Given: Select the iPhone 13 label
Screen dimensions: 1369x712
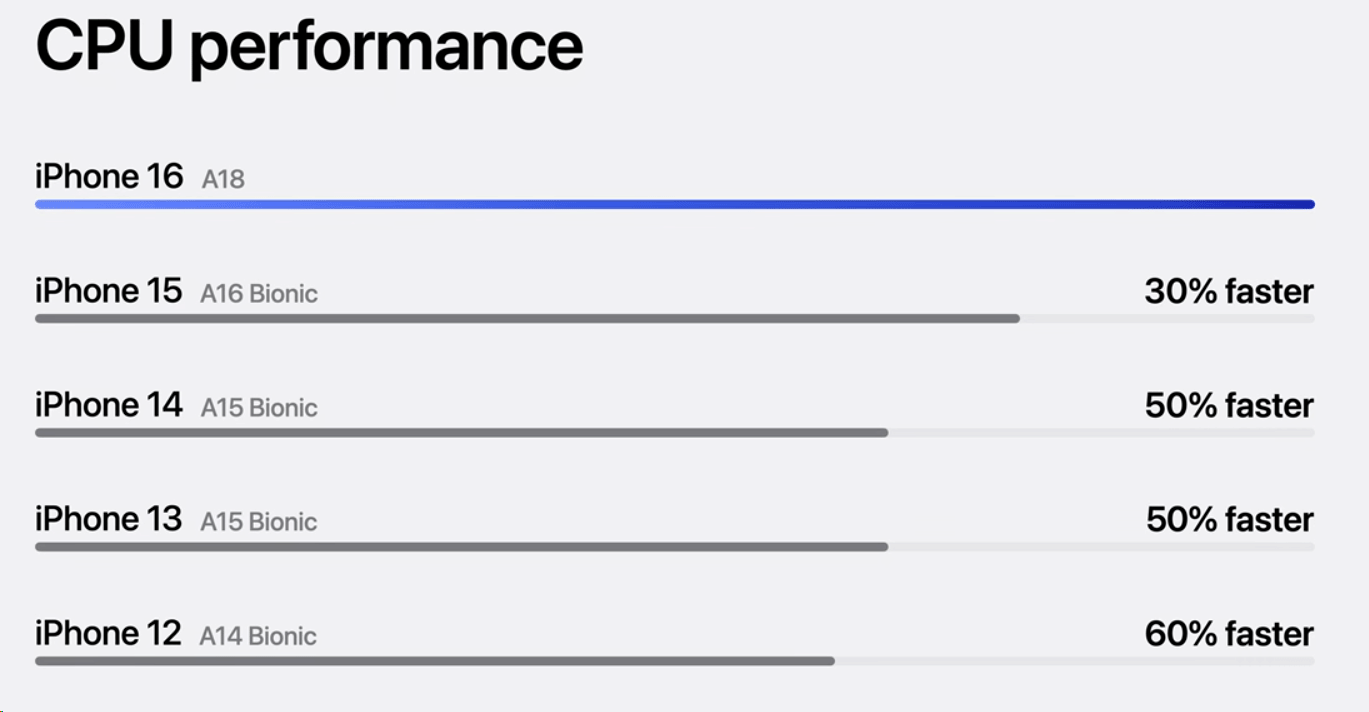Looking at the screenshot, I should pos(109,519).
